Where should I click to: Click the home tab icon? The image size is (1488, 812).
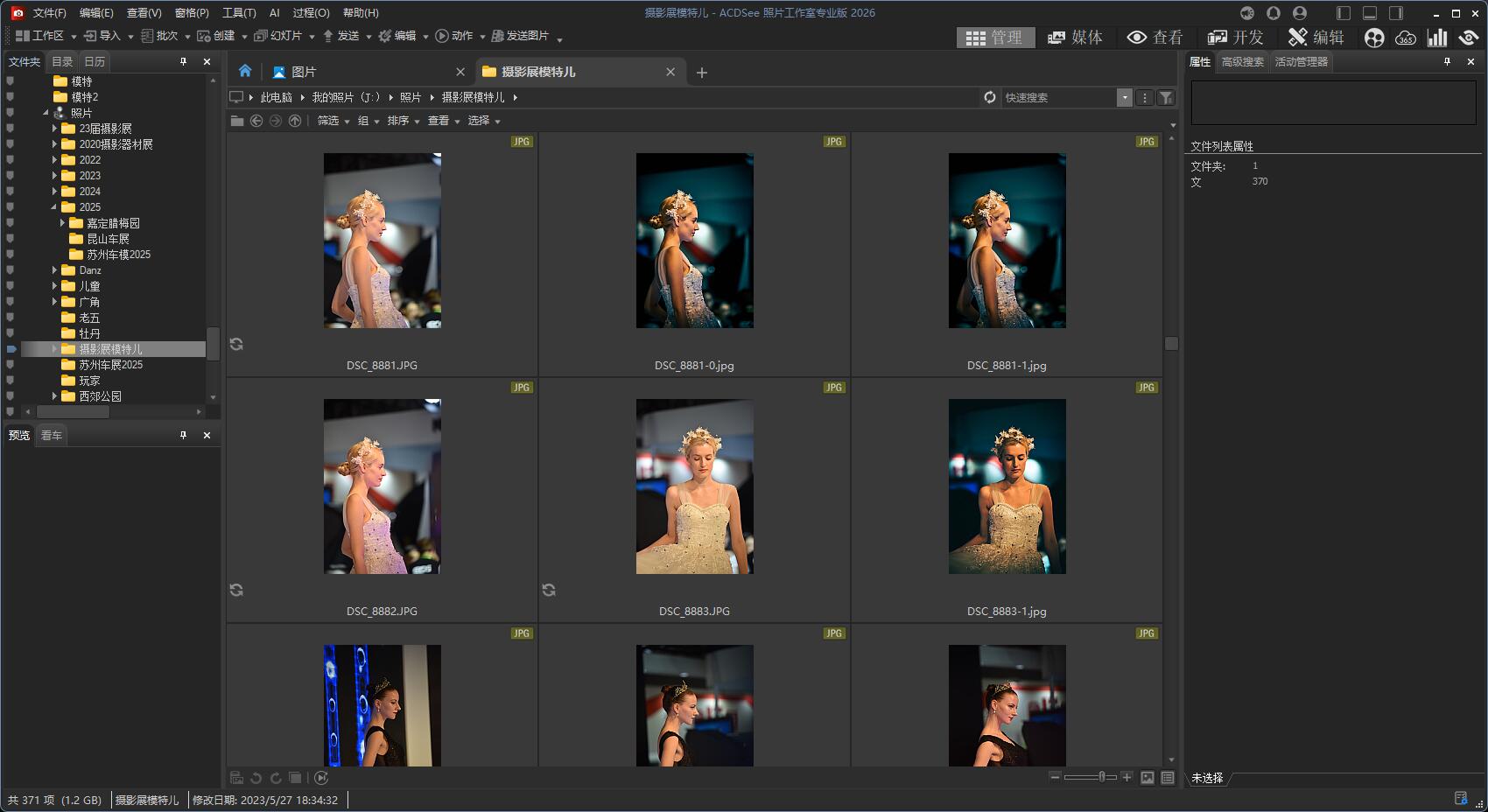[245, 72]
